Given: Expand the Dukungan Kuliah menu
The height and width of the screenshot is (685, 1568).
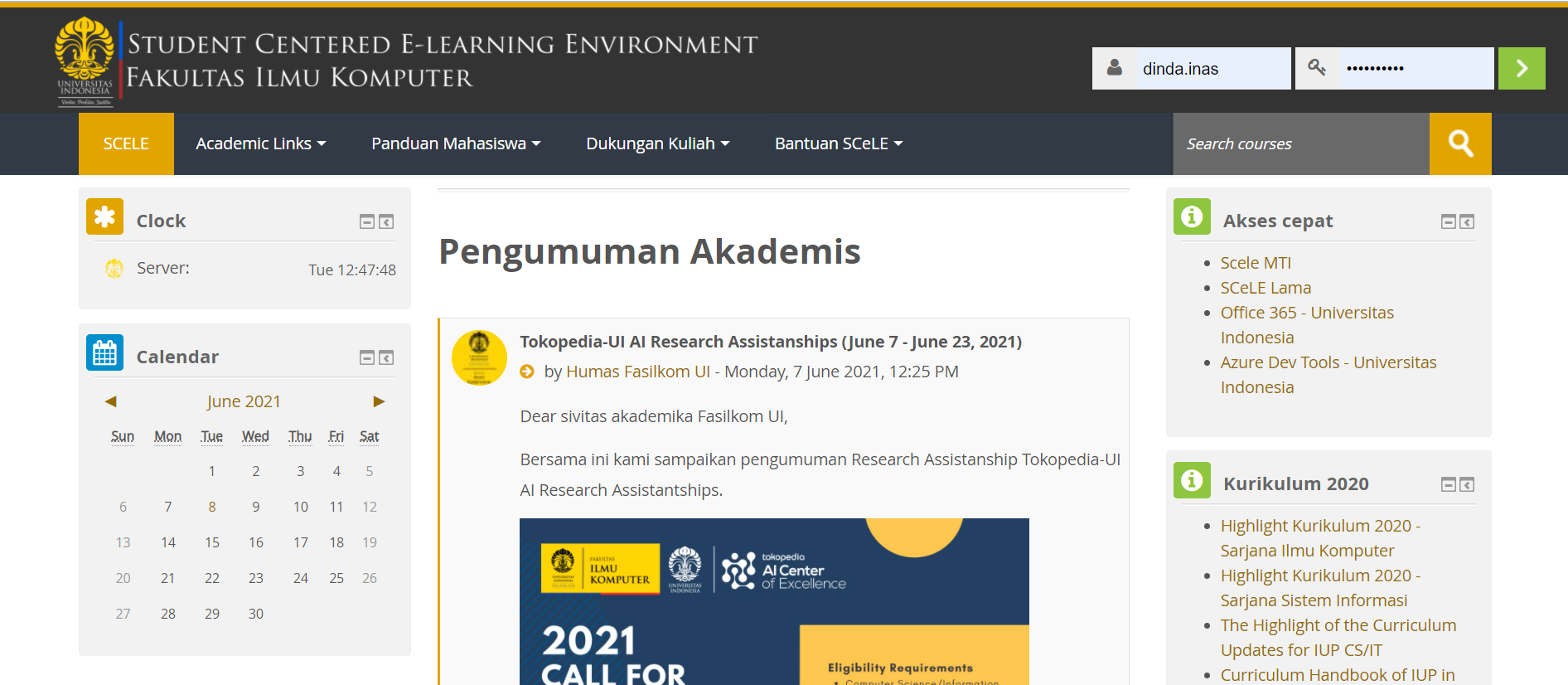Looking at the screenshot, I should pyautogui.click(x=658, y=143).
